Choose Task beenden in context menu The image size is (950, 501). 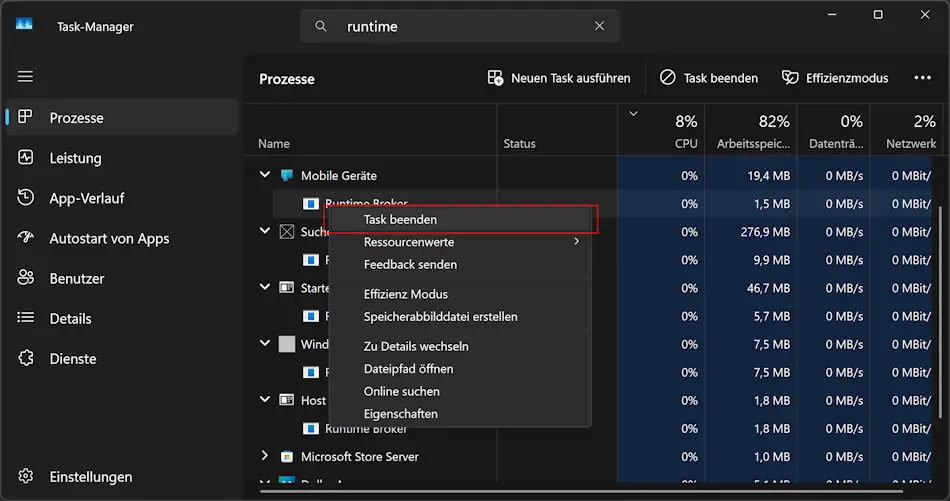(x=400, y=219)
